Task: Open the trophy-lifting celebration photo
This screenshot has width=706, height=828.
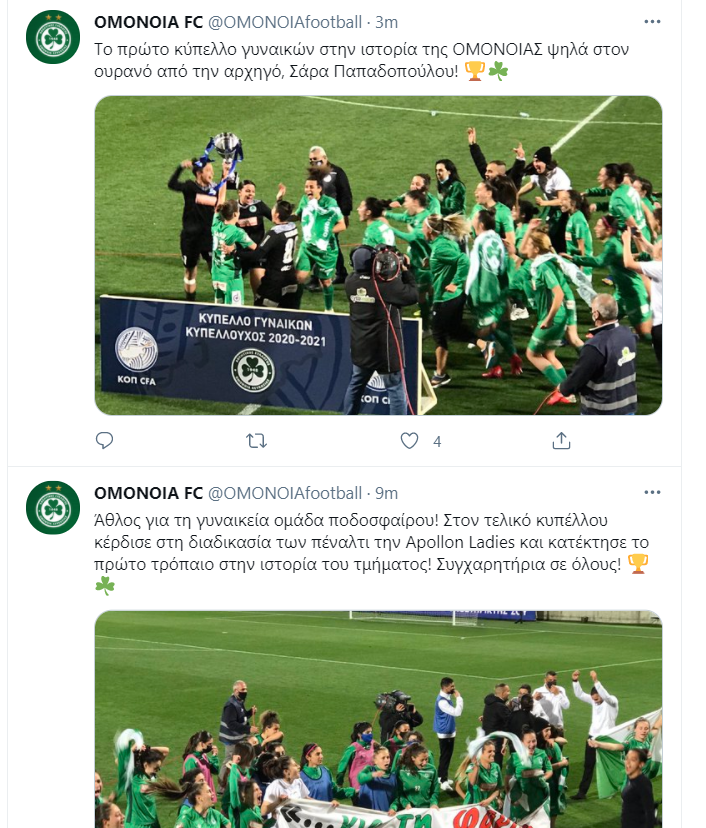Action: (x=378, y=255)
